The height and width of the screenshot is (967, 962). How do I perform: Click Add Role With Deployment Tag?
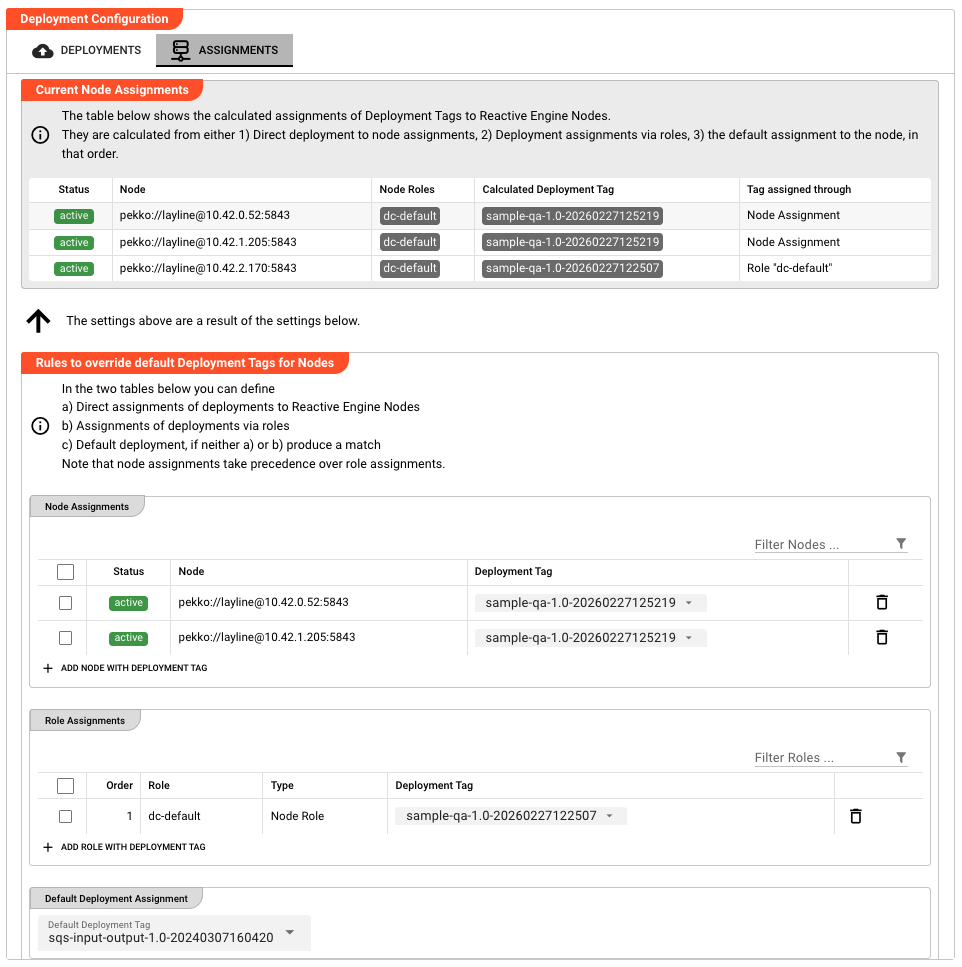point(124,847)
